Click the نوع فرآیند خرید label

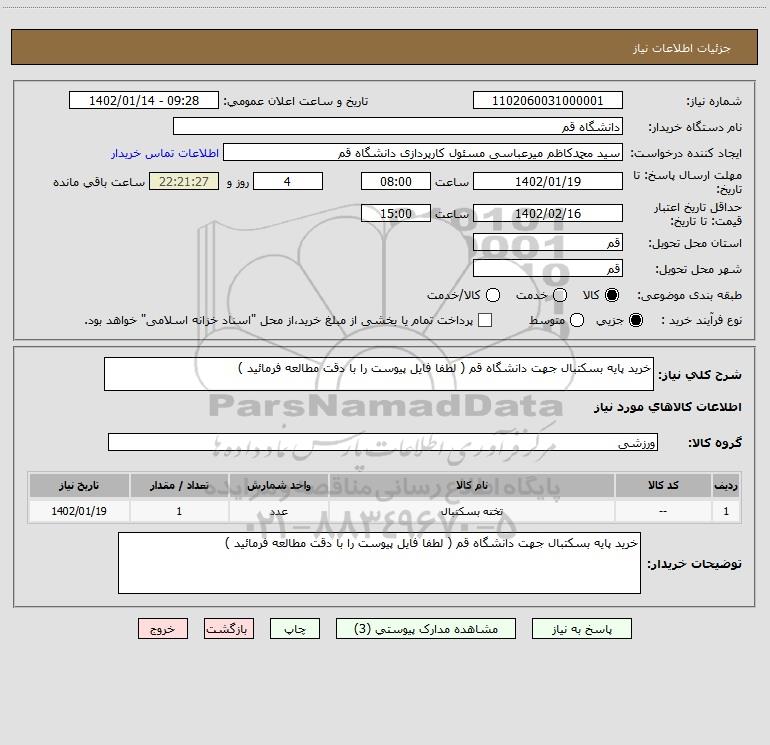702,320
